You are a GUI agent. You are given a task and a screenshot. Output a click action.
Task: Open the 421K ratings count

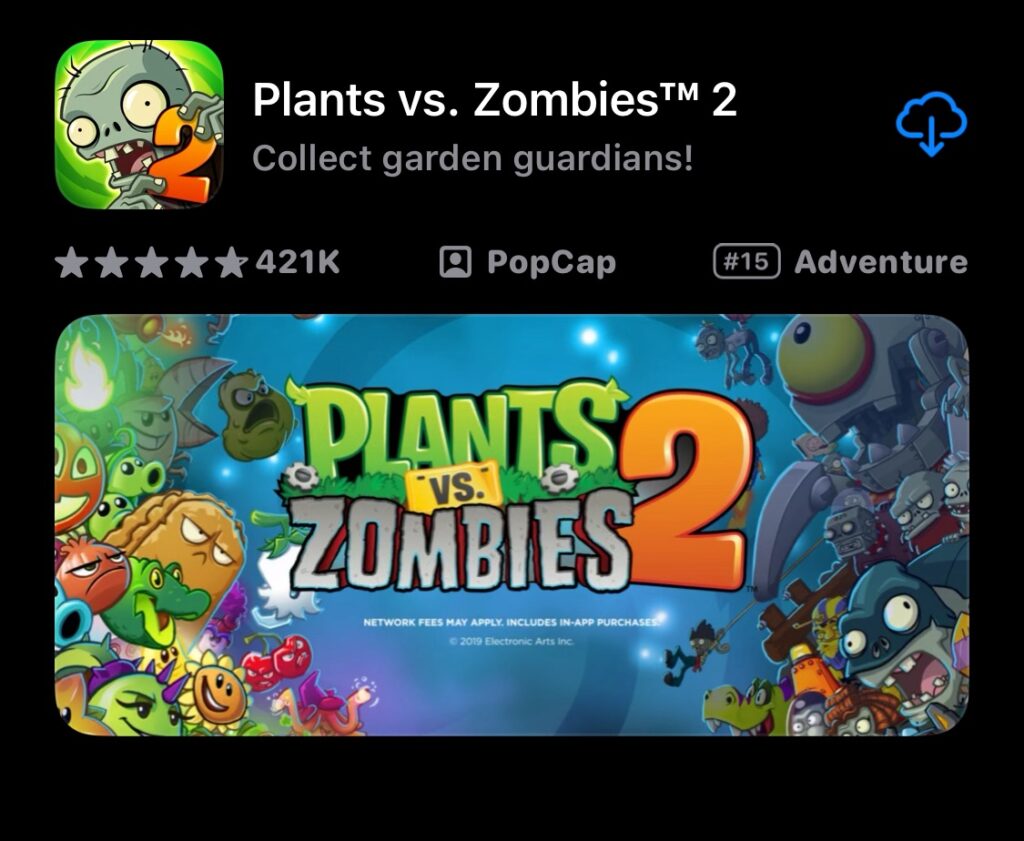tap(297, 262)
